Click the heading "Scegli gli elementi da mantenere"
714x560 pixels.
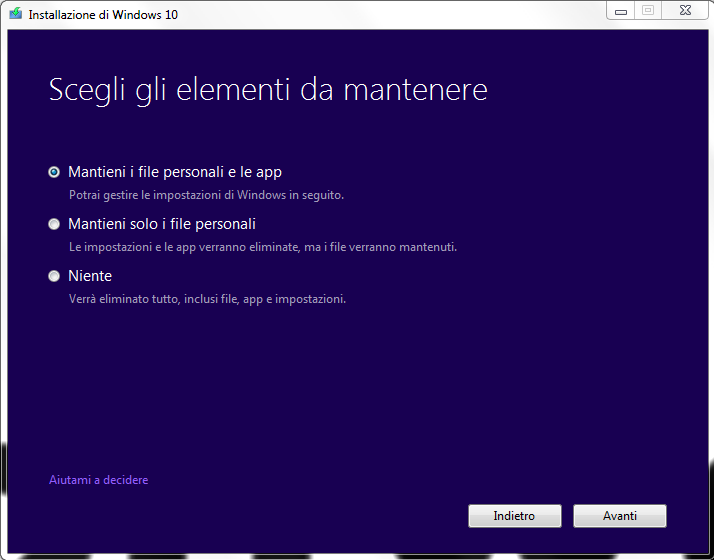268,90
